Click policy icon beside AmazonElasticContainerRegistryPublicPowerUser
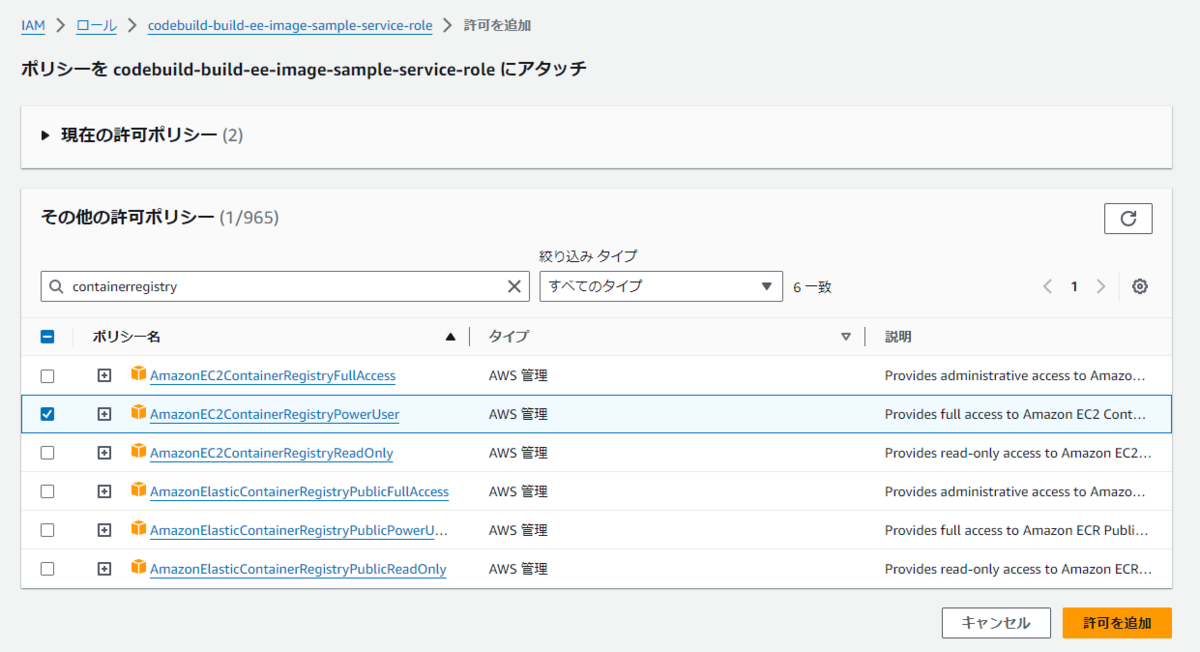Image resolution: width=1200 pixels, height=652 pixels. coord(138,529)
